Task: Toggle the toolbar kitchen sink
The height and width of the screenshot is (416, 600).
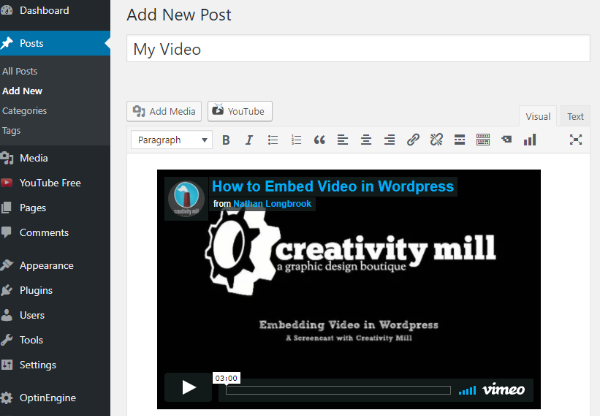Action: 483,140
